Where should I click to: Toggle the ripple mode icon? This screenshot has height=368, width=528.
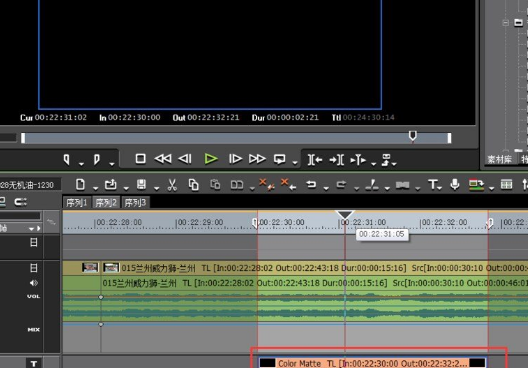pos(21,202)
